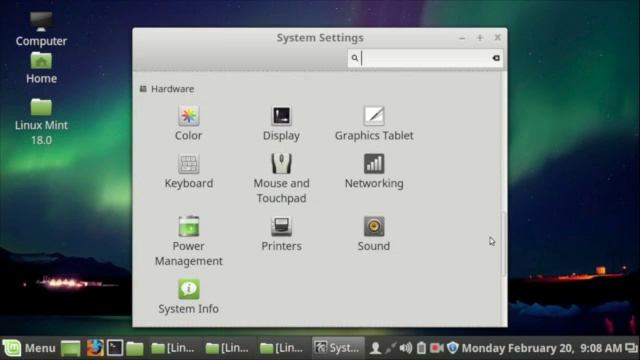This screenshot has height=360, width=640.
Task: Click the System Settings vertical scrollbar
Action: click(504, 244)
